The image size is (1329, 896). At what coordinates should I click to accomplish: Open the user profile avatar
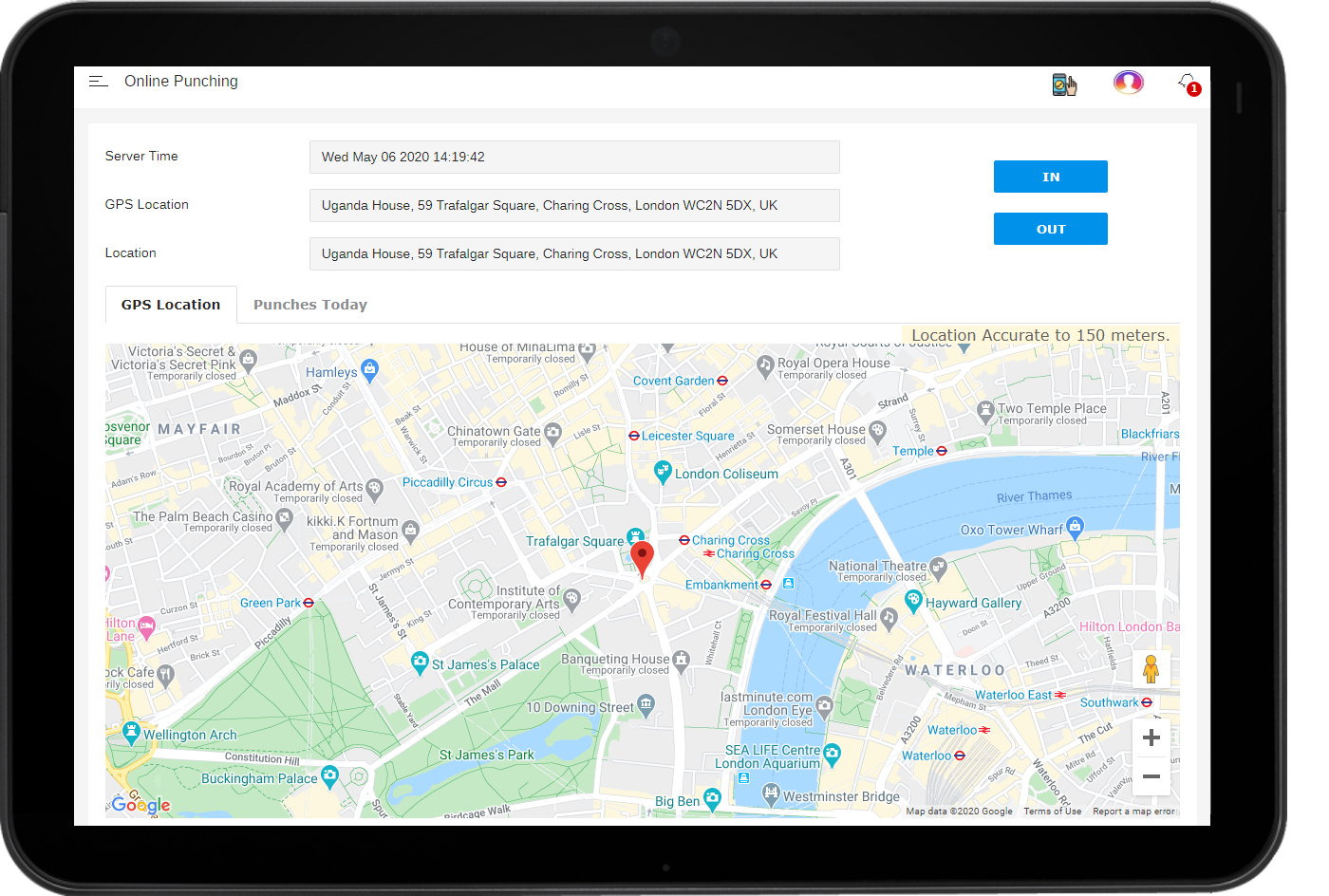(1128, 83)
